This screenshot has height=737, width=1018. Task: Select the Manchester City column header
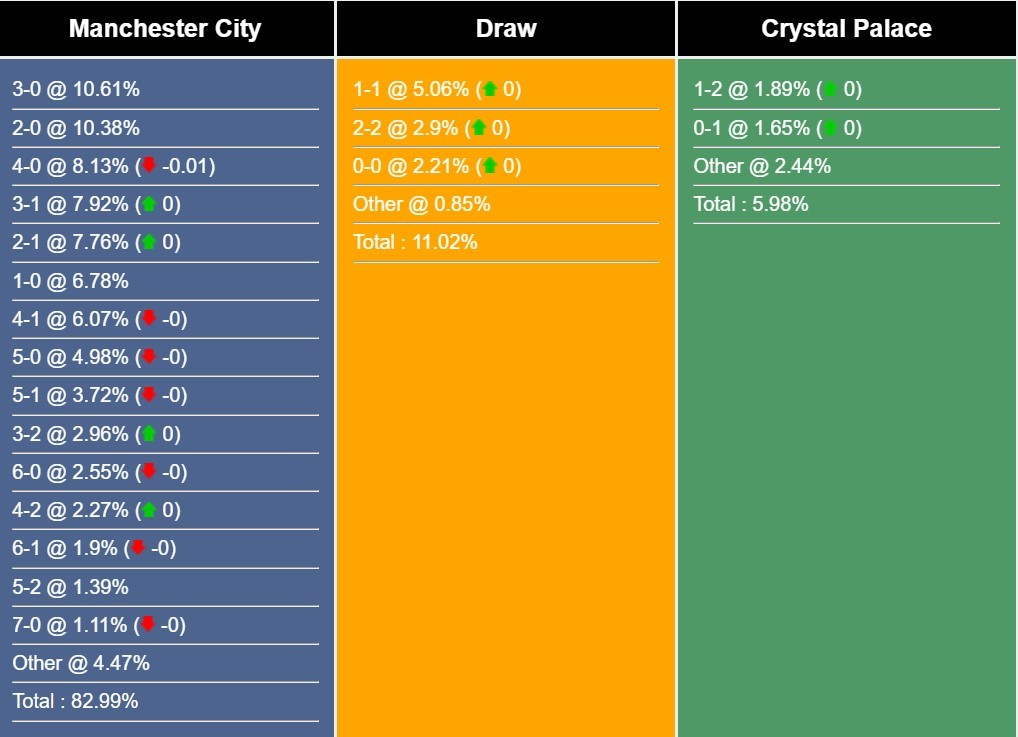167,29
